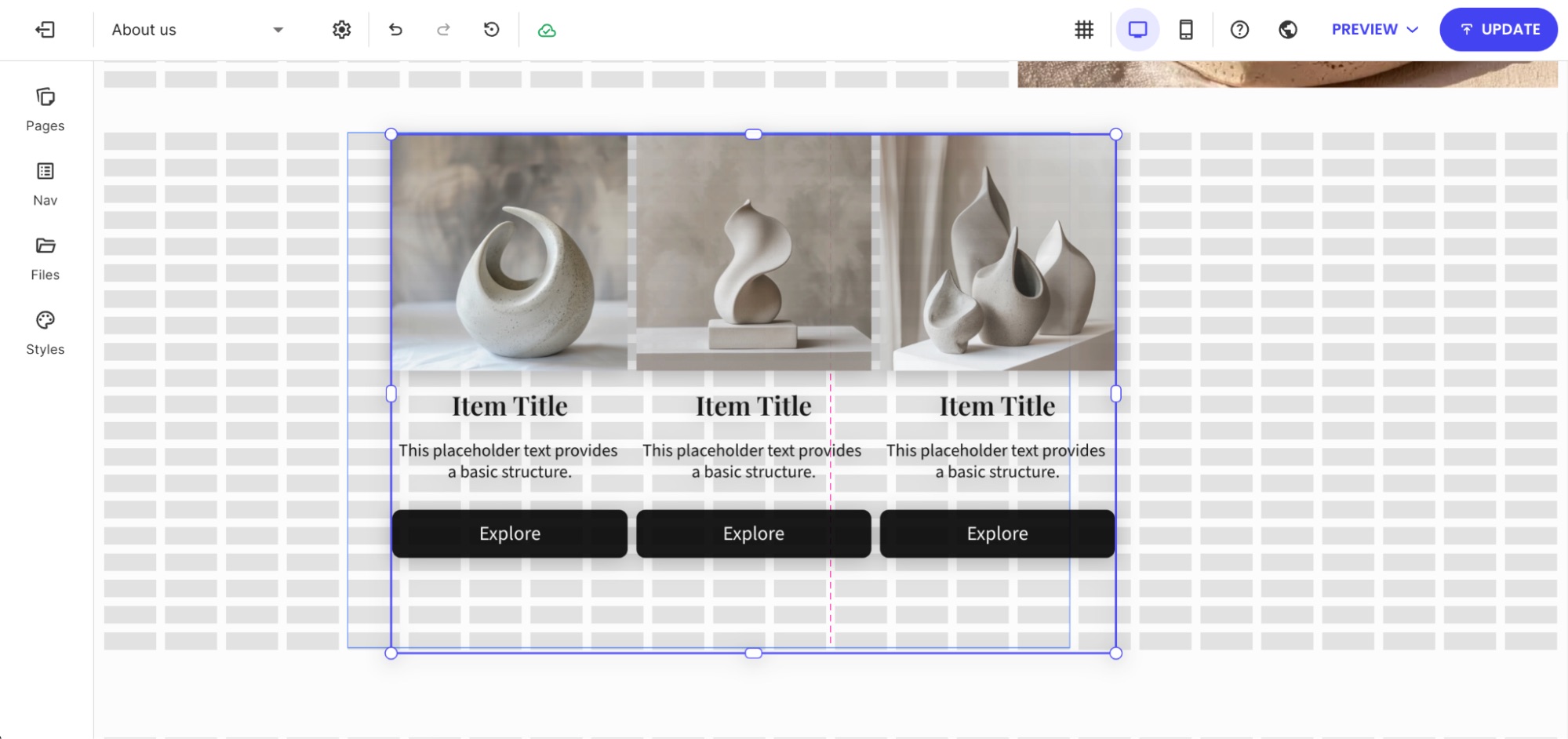Open the Styles panel
Image resolution: width=1568 pixels, height=739 pixels.
pyautogui.click(x=45, y=333)
